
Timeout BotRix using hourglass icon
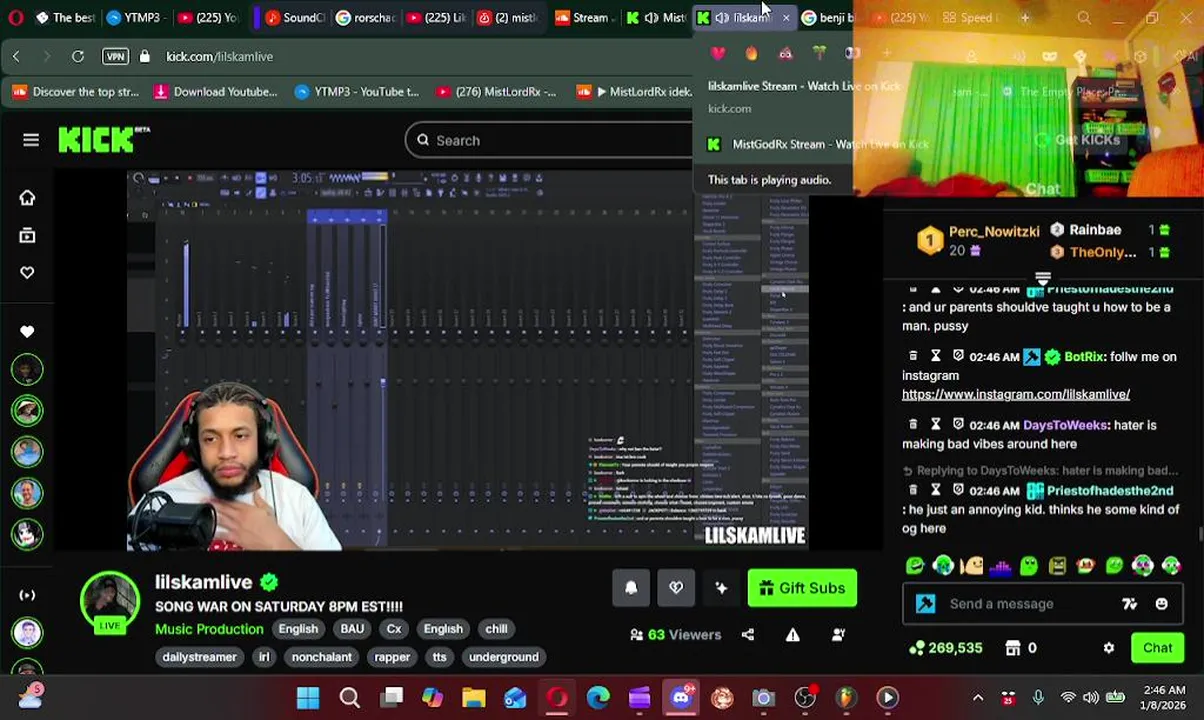pos(935,356)
